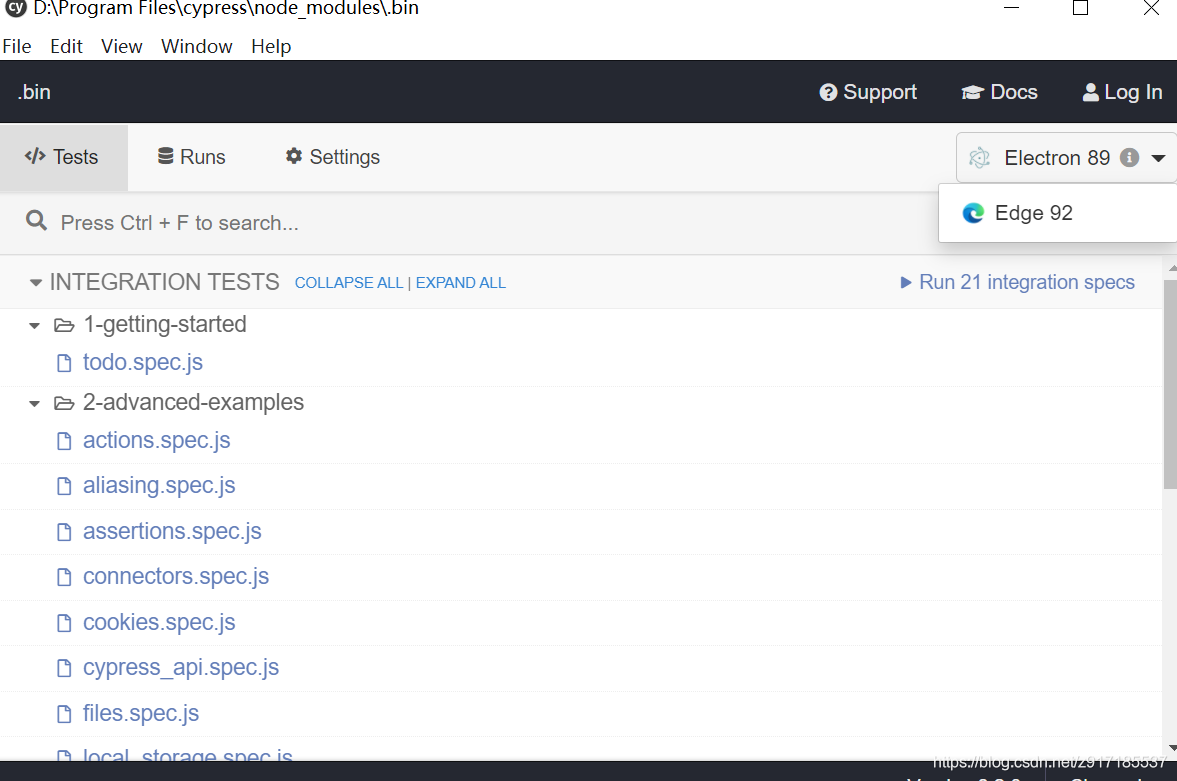Click the Support question mark icon

coord(828,92)
